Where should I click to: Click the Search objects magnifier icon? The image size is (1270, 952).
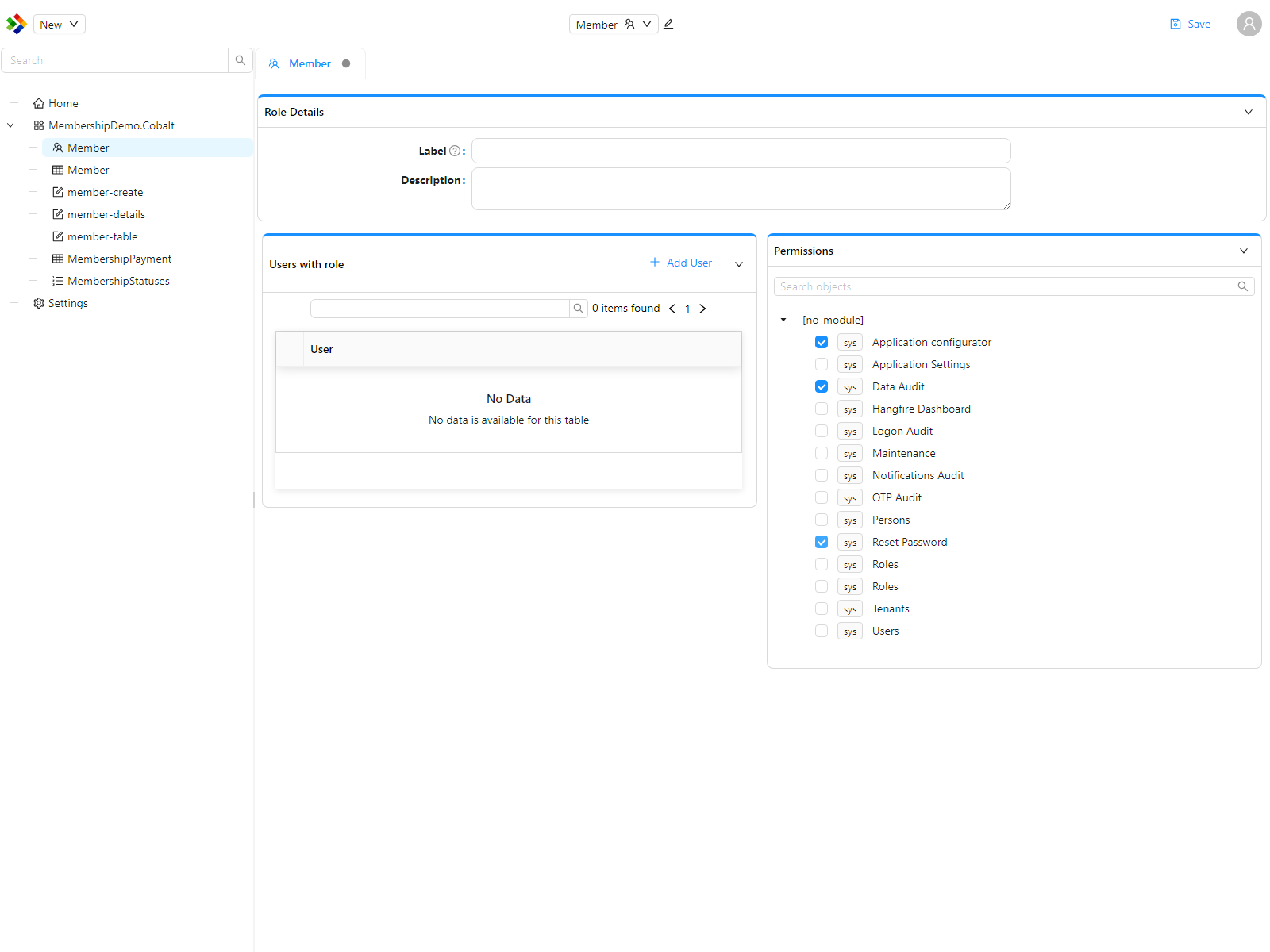pyautogui.click(x=1243, y=286)
